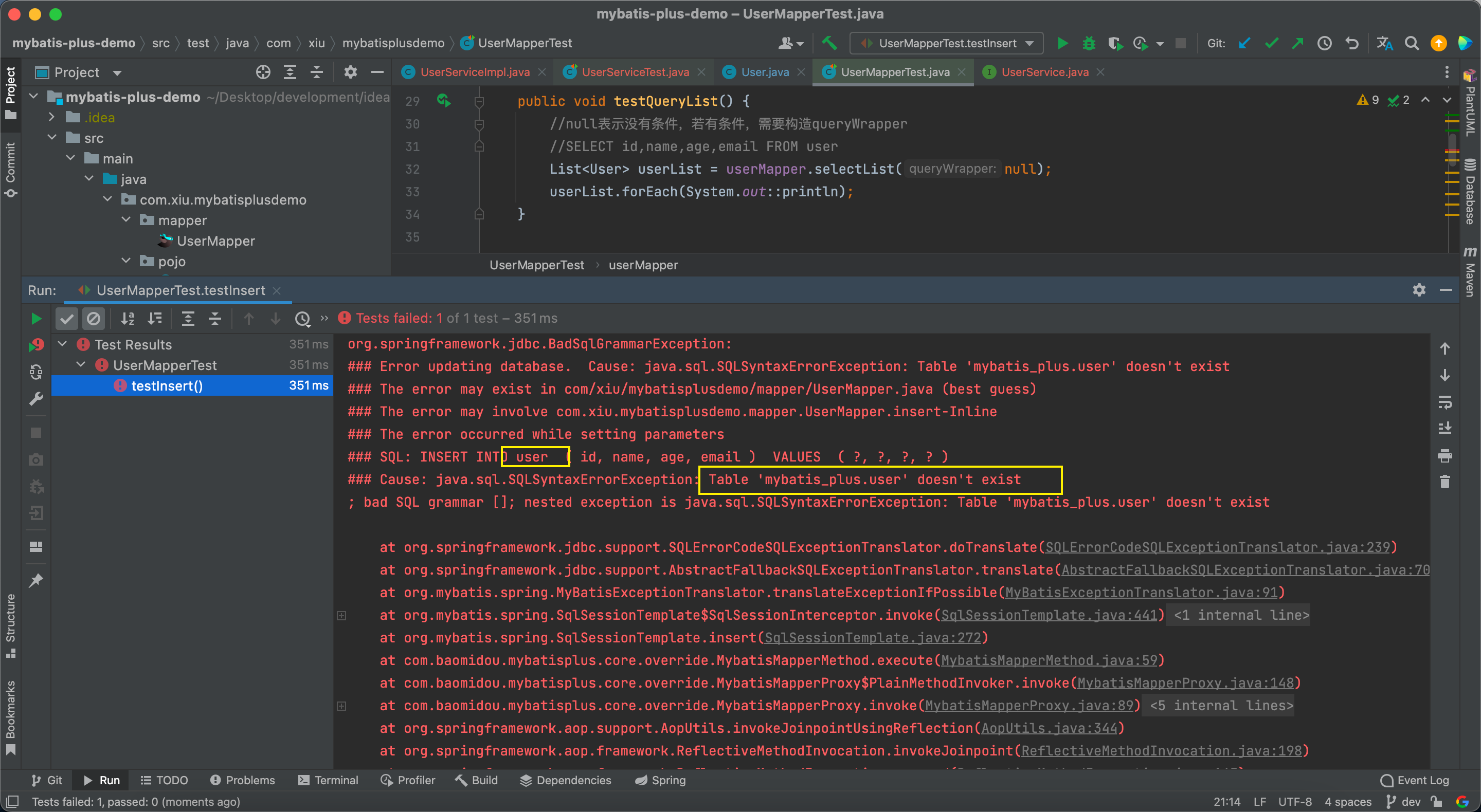Open AopUtils.java:344 link
The width and height of the screenshot is (1481, 812).
point(1049,728)
